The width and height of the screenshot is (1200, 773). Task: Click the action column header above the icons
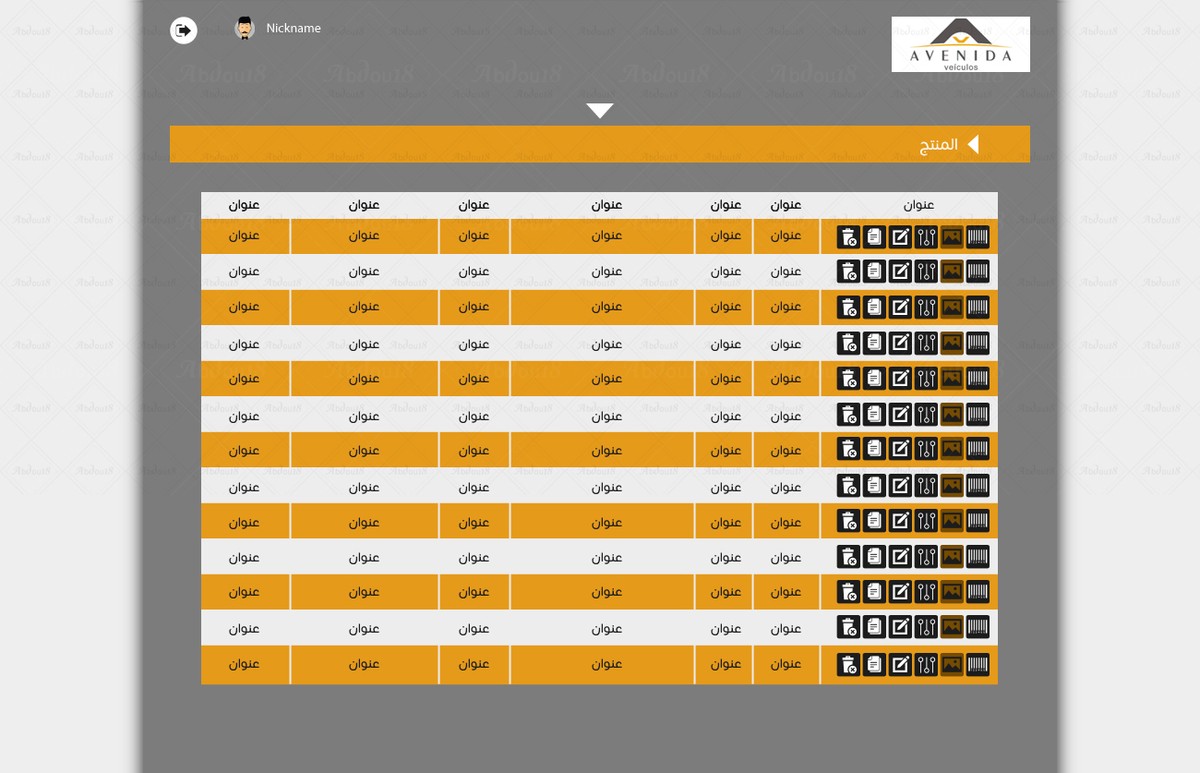pyautogui.click(x=918, y=205)
